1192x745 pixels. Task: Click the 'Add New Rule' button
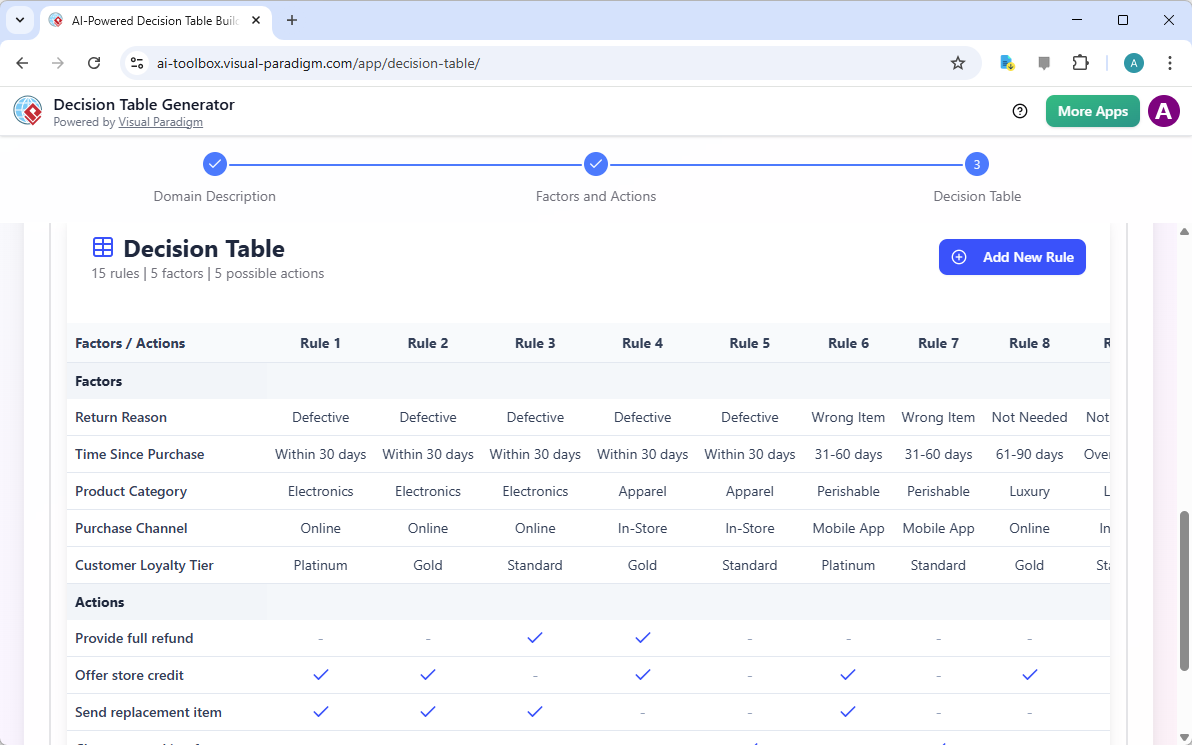click(x=1012, y=257)
